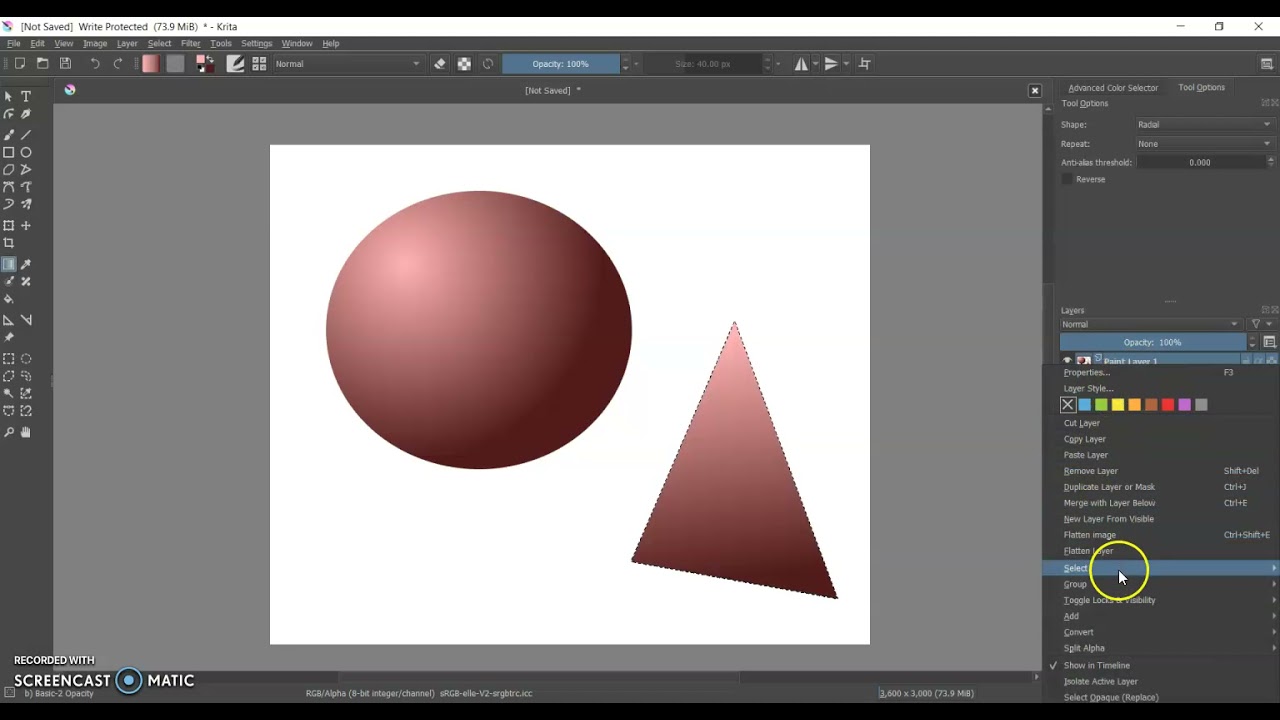Expand the Group submenu

1161,584
